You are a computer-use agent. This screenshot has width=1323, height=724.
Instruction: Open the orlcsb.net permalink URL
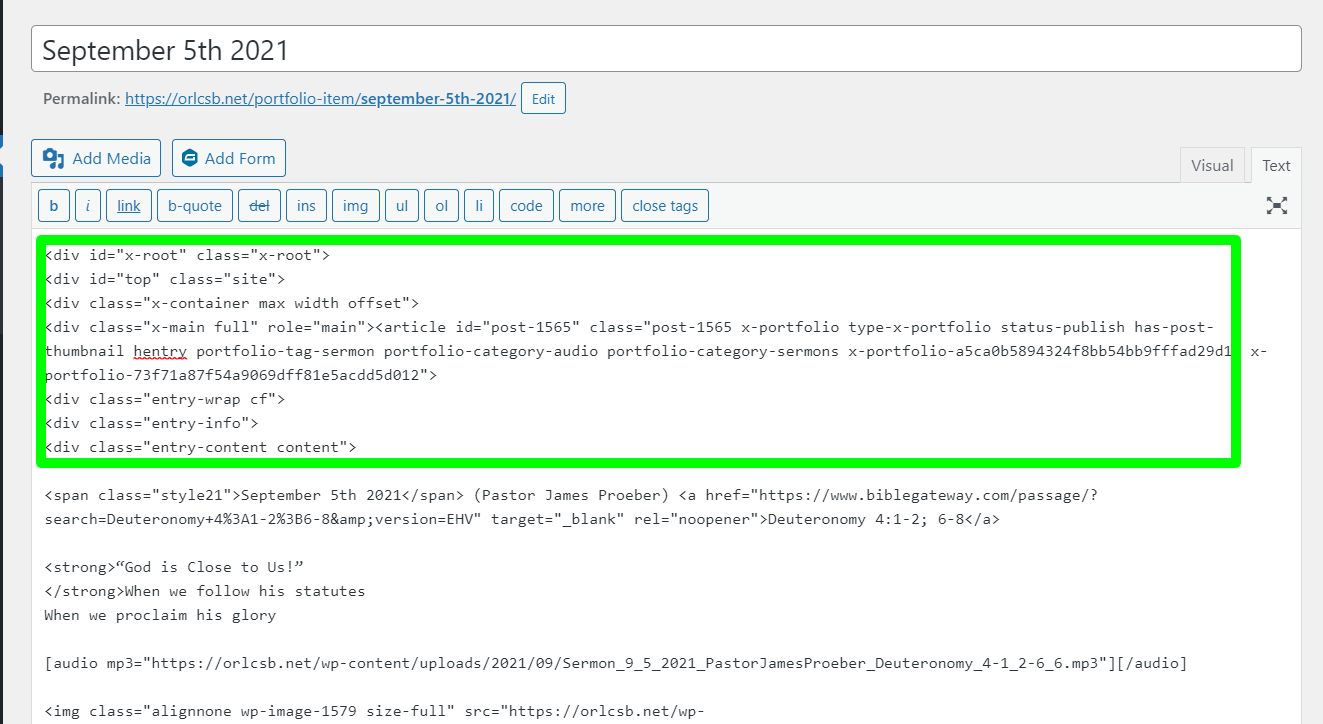320,99
